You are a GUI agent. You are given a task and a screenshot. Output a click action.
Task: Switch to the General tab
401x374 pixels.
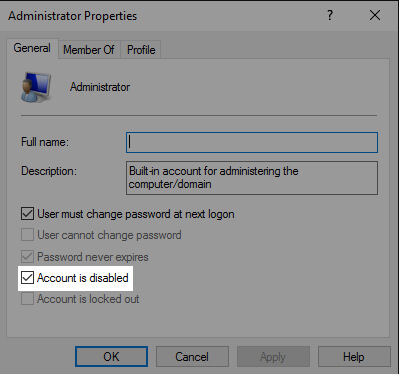tap(32, 48)
